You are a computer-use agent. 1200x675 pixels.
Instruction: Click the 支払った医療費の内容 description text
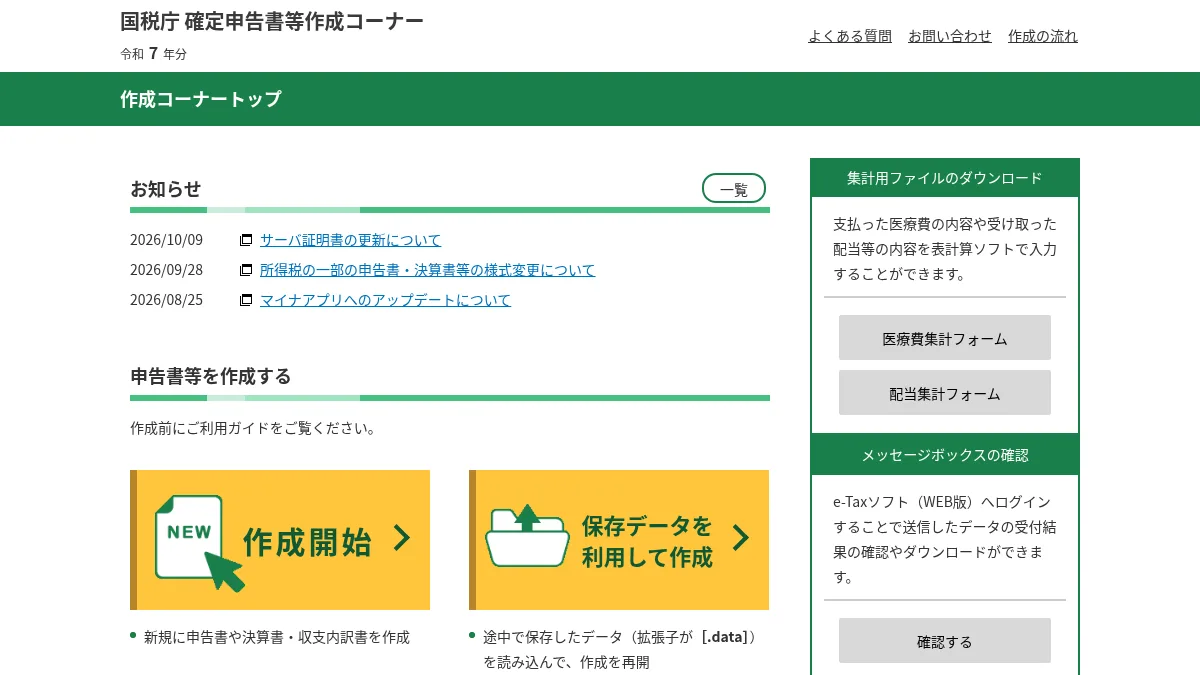tap(945, 249)
